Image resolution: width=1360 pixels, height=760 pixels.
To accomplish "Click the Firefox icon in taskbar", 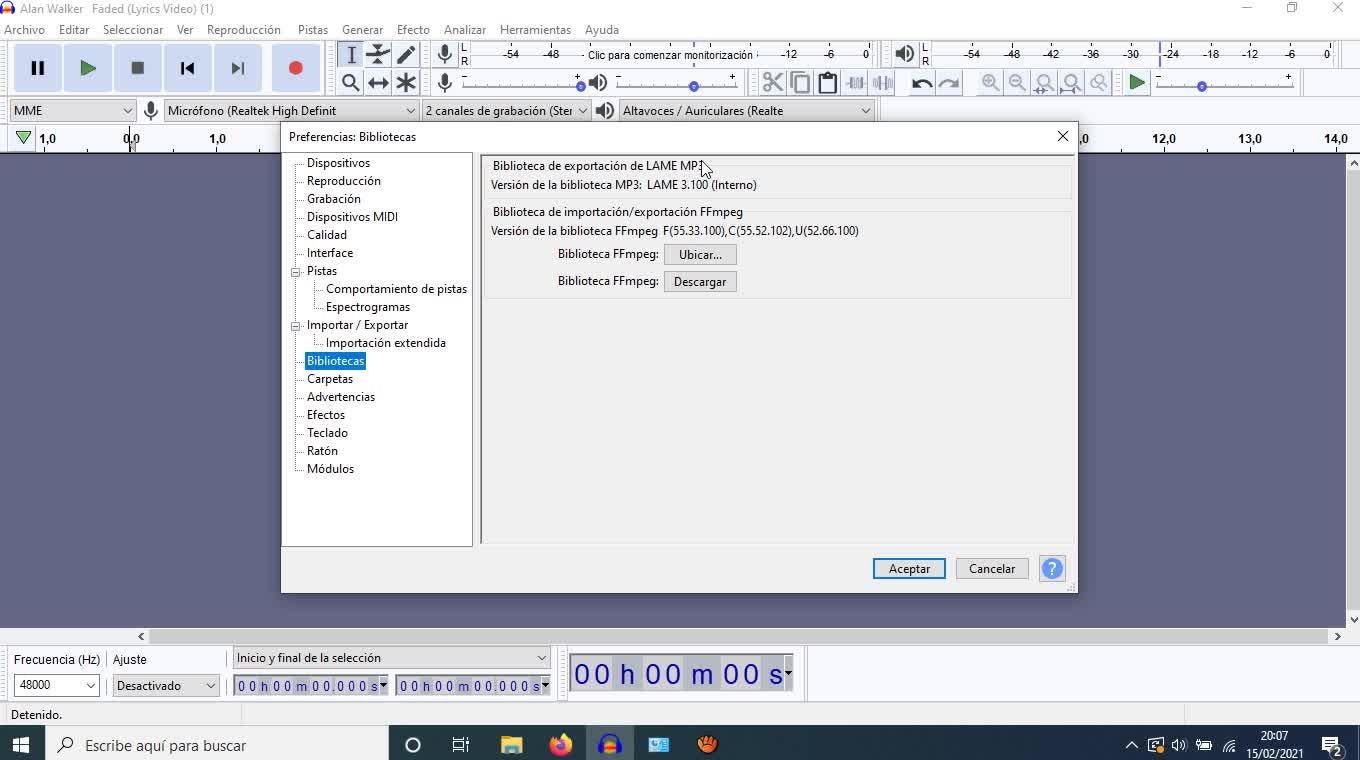I will tap(560, 745).
